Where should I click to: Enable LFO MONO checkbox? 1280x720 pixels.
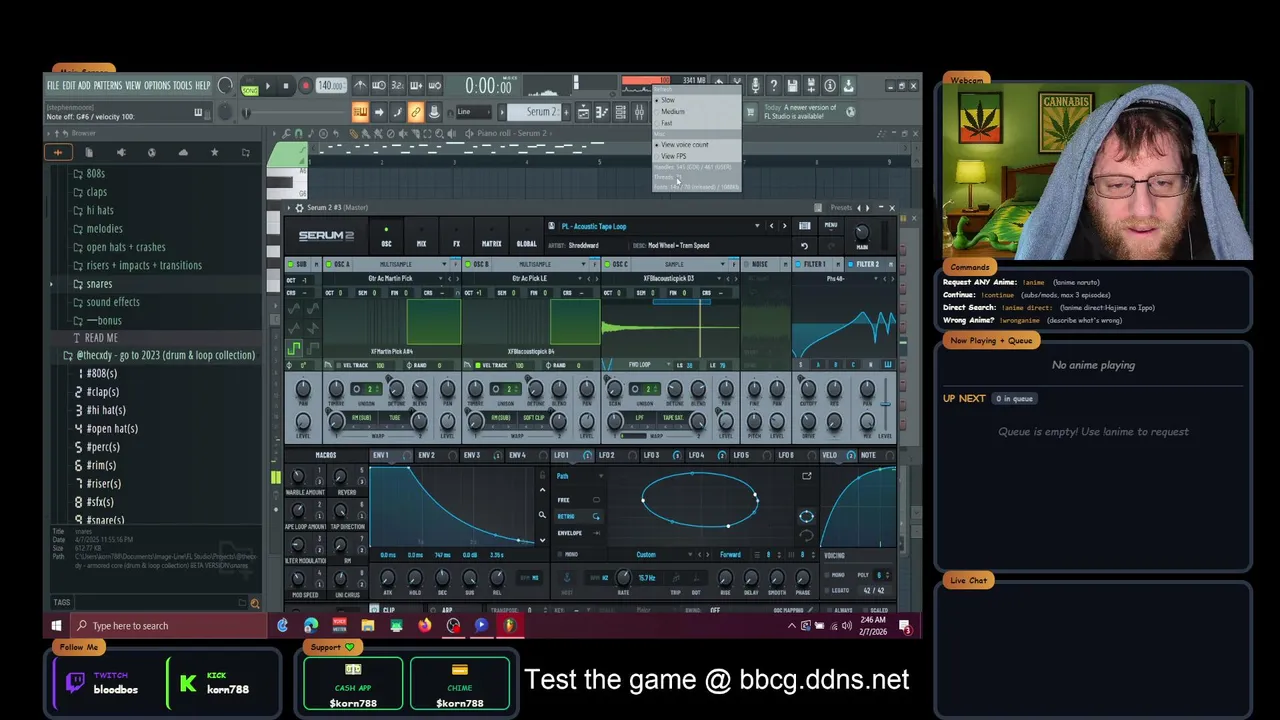click(x=560, y=554)
